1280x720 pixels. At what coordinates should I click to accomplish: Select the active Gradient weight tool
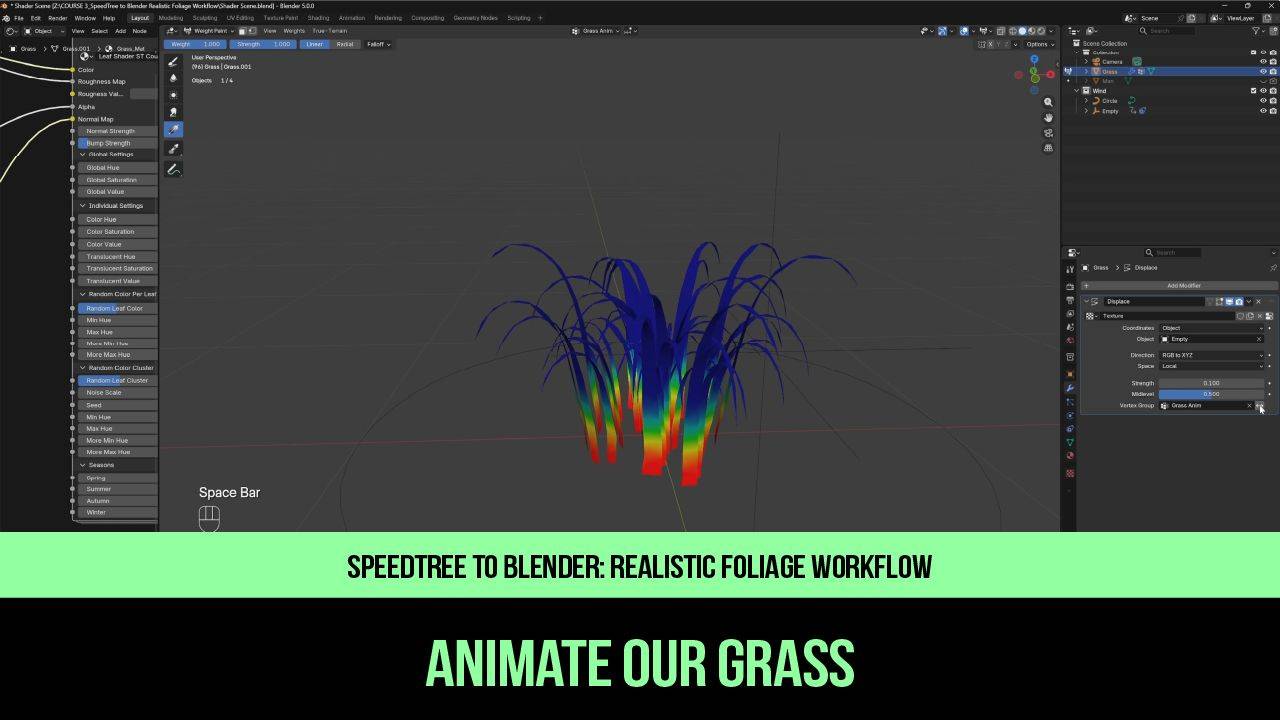[x=173, y=129]
